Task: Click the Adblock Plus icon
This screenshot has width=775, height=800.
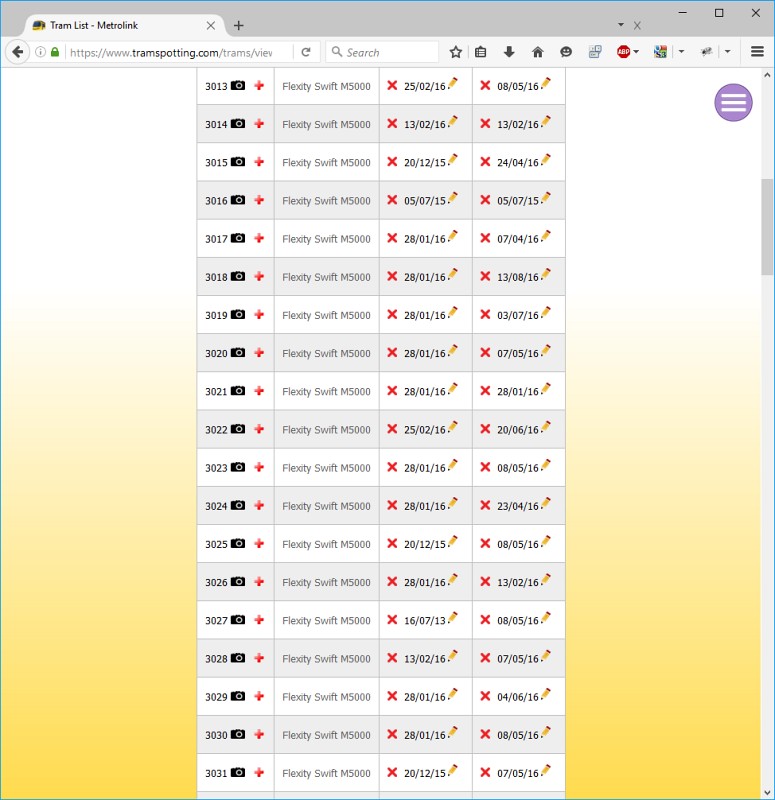Action: (623, 52)
